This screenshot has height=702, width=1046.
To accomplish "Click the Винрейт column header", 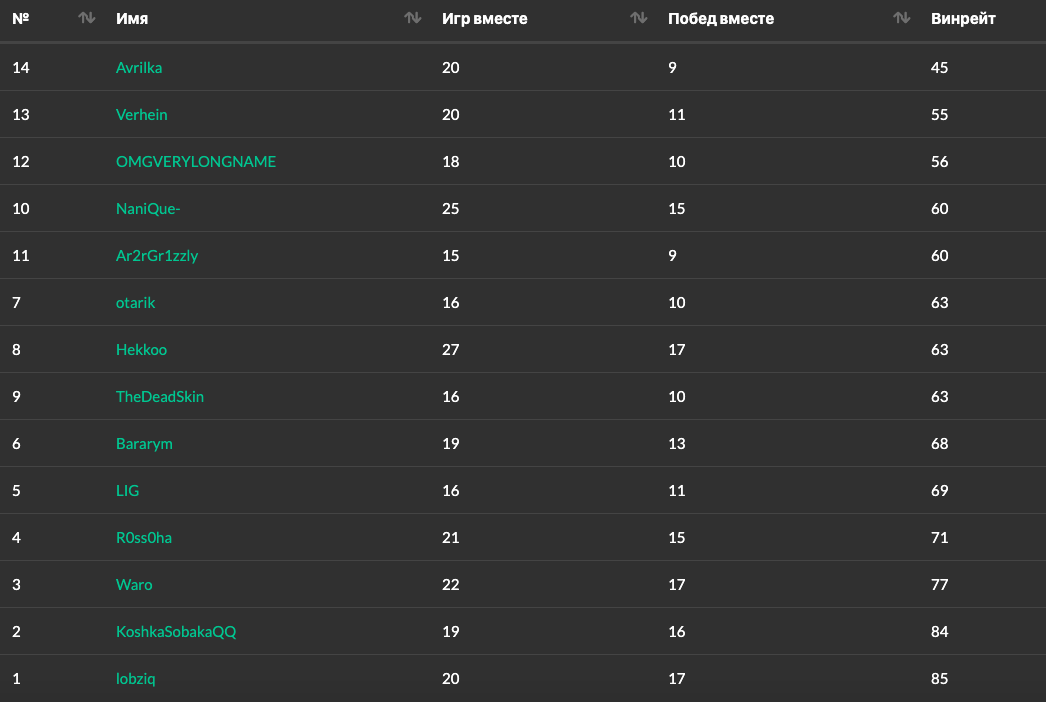I will click(963, 18).
